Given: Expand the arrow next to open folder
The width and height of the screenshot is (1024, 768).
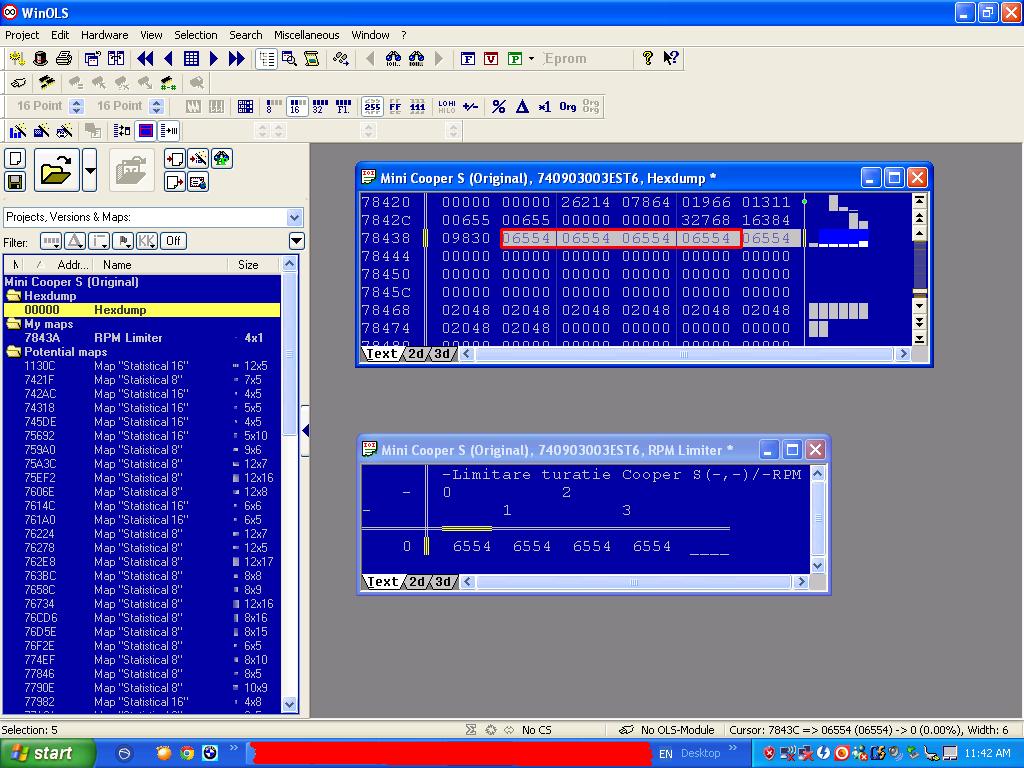Looking at the screenshot, I should (x=90, y=171).
